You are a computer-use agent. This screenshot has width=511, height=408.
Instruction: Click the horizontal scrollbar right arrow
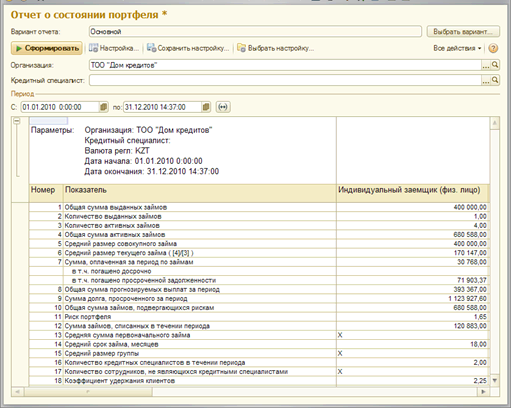pyautogui.click(x=483, y=392)
